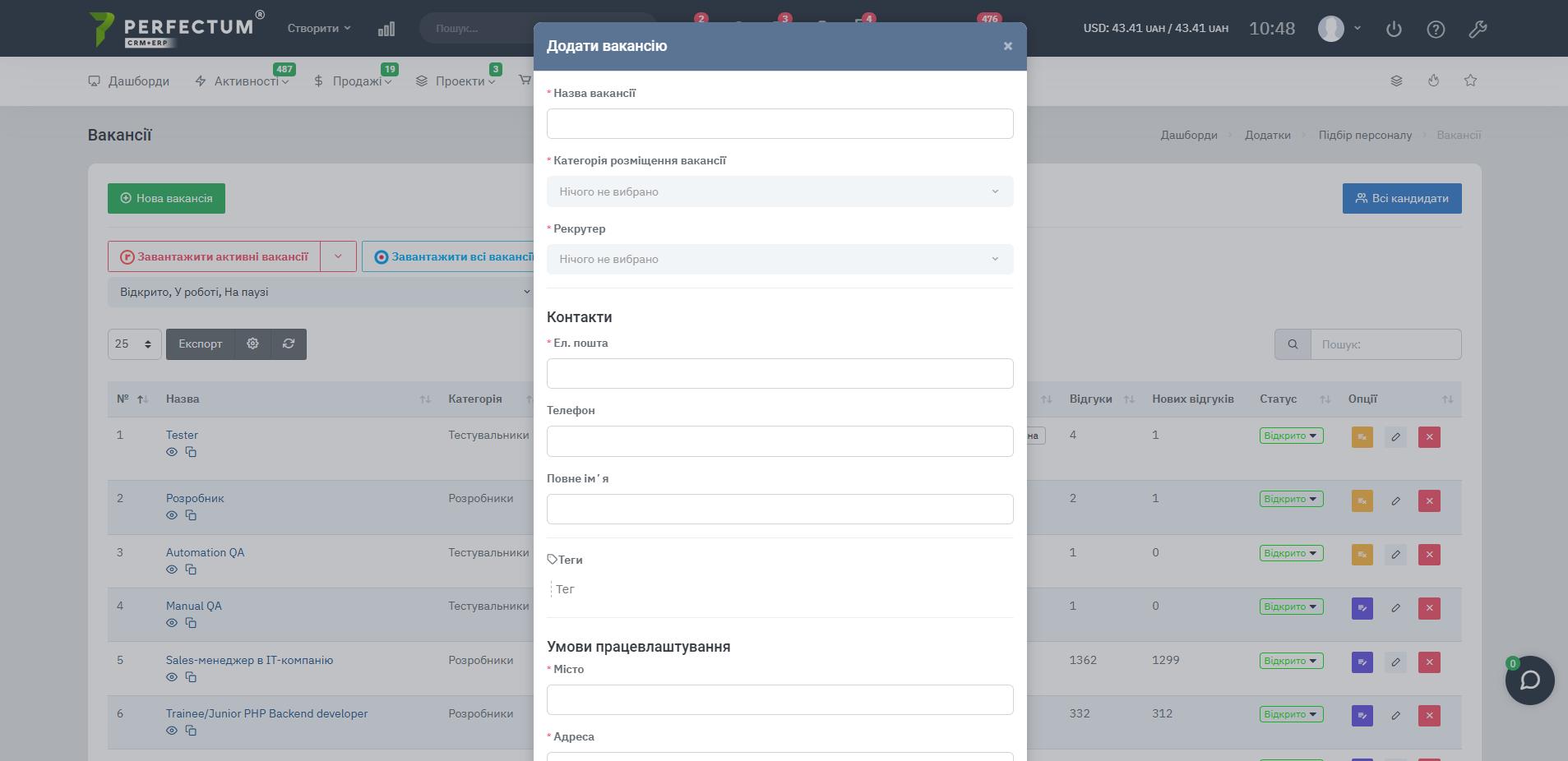Click the power logout icon in header
1568x761 pixels.
[x=1394, y=29]
